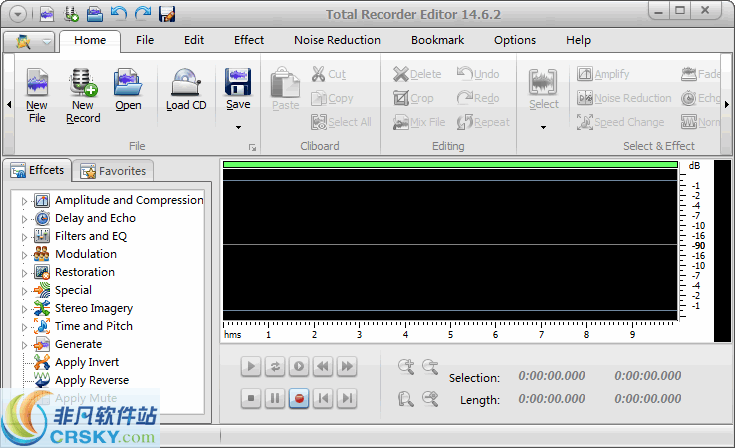This screenshot has width=735, height=448.
Task: Click the Paste clipboard icon
Action: 285,82
